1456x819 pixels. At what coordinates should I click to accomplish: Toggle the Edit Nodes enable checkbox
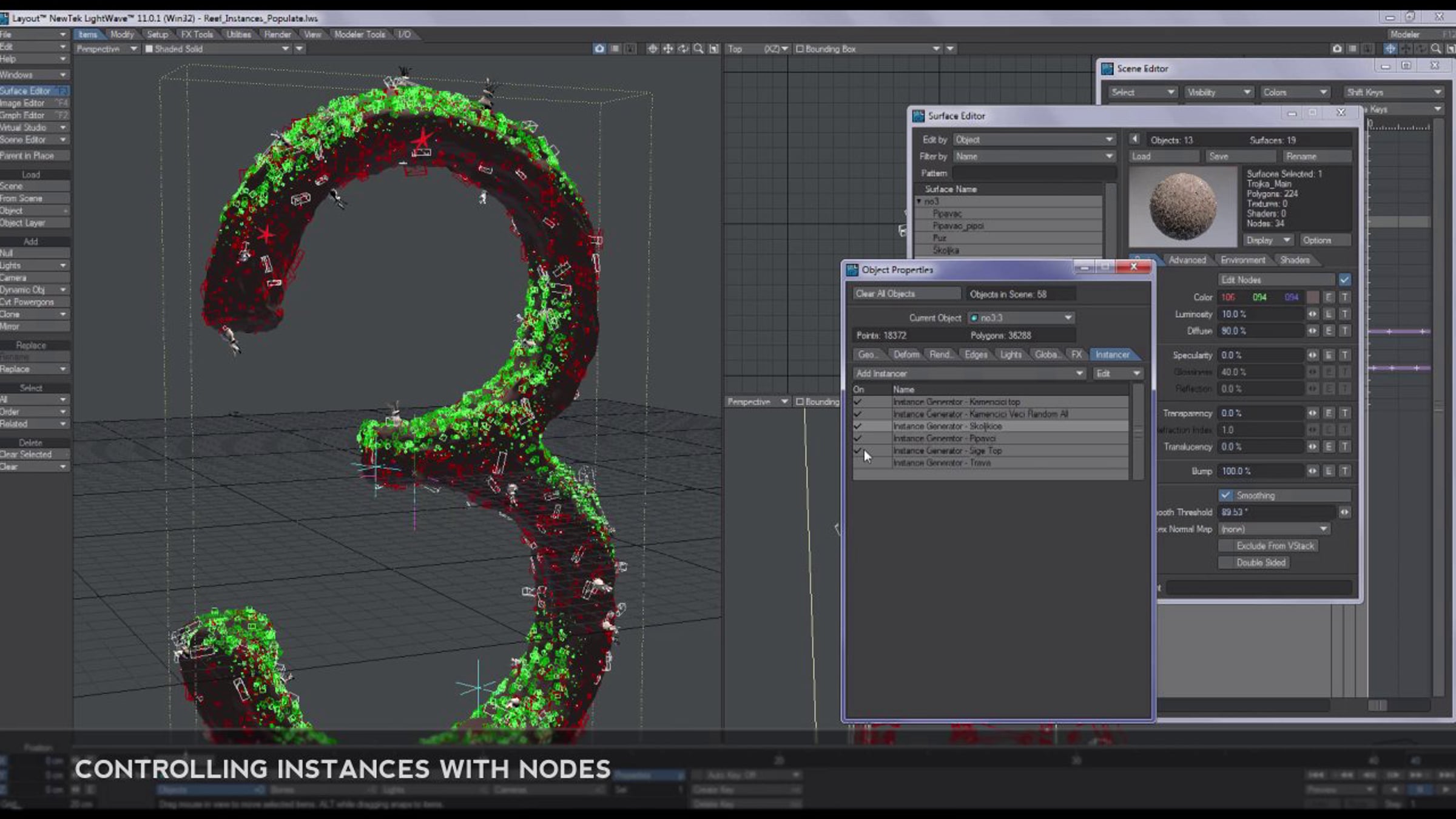point(1344,280)
